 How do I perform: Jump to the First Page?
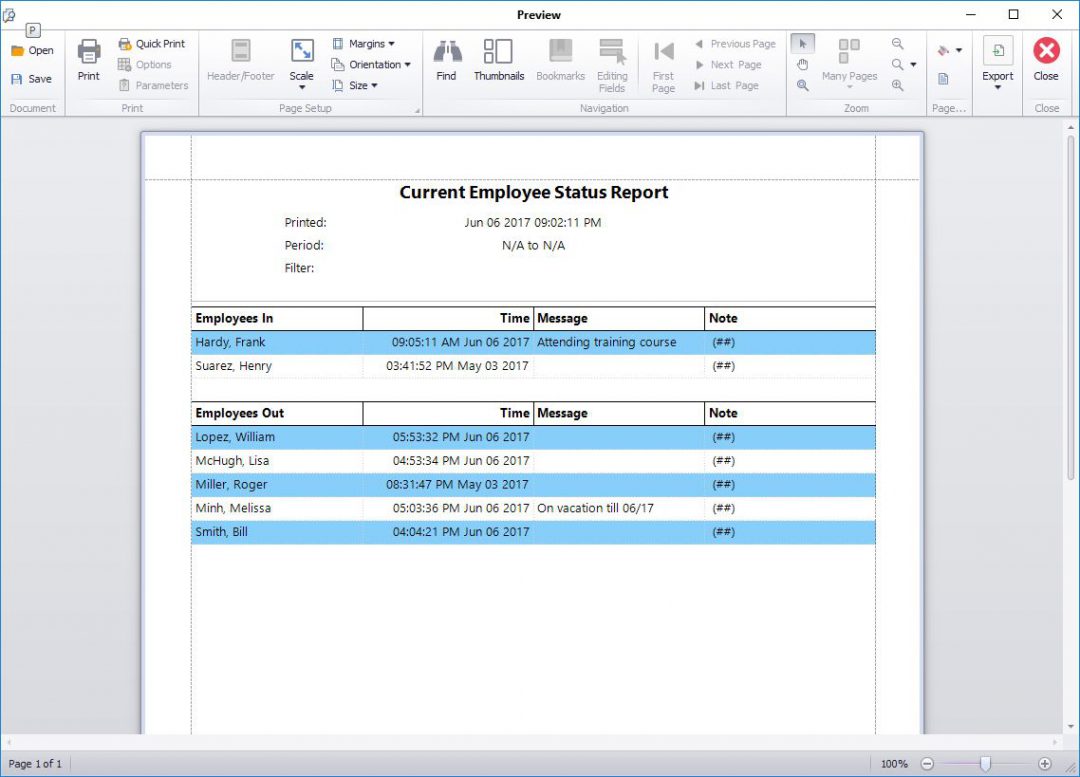tap(662, 60)
